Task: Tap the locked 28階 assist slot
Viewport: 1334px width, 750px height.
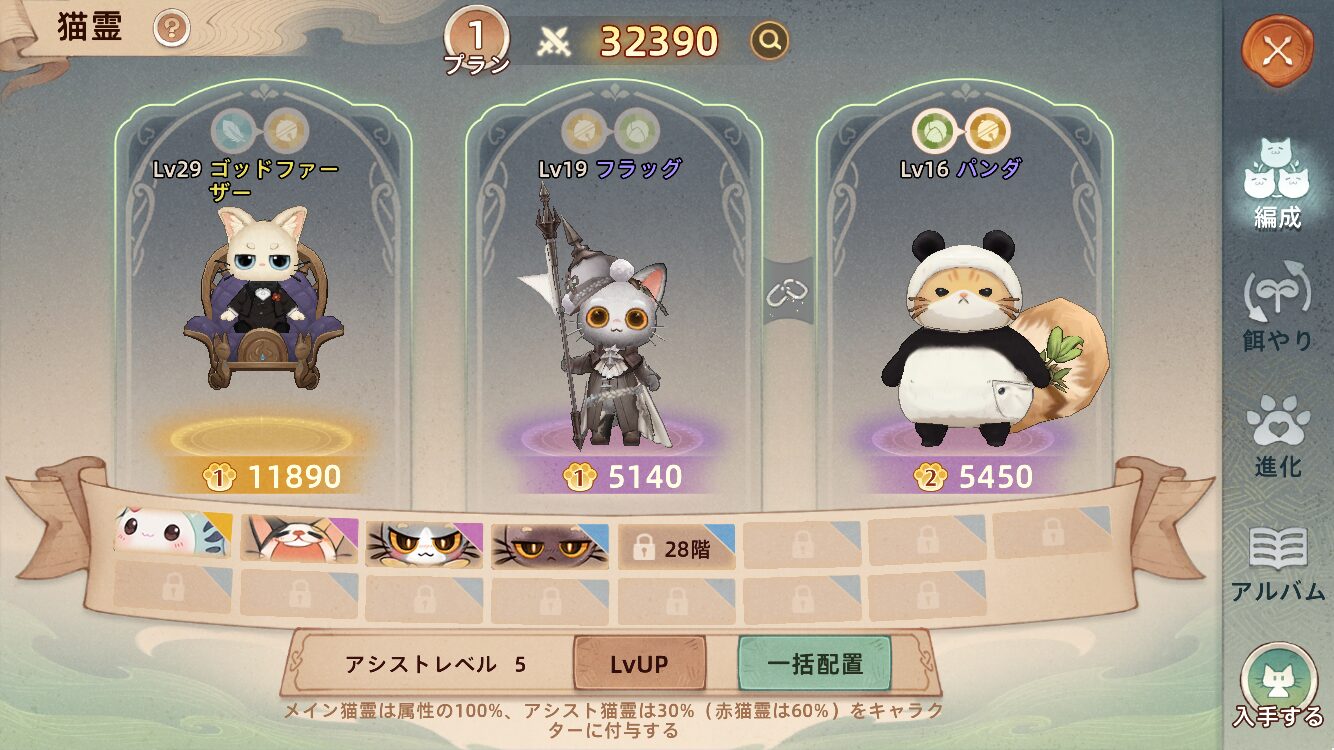Action: pos(676,547)
